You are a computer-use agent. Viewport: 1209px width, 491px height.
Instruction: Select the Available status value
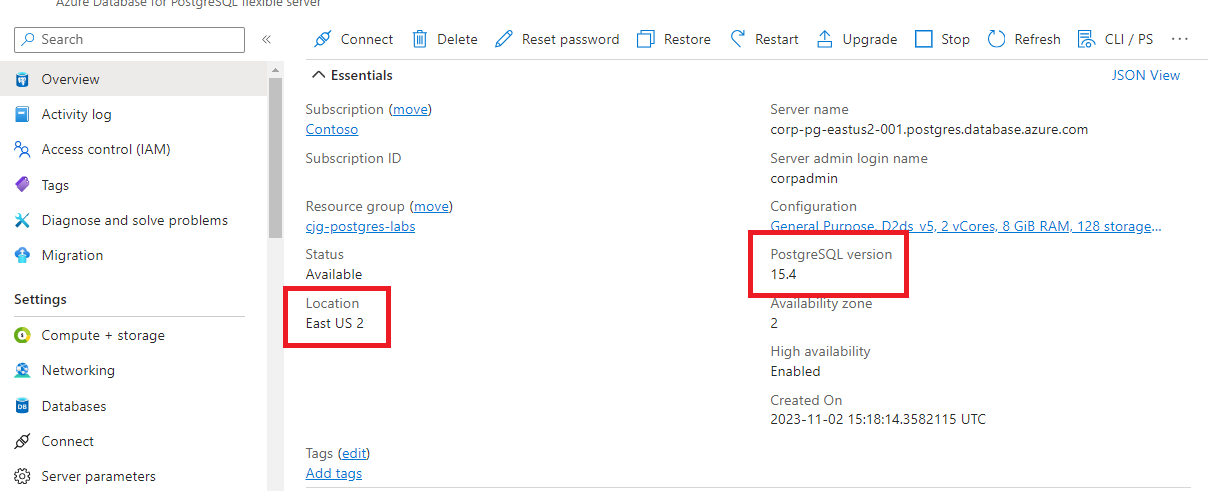coord(334,274)
